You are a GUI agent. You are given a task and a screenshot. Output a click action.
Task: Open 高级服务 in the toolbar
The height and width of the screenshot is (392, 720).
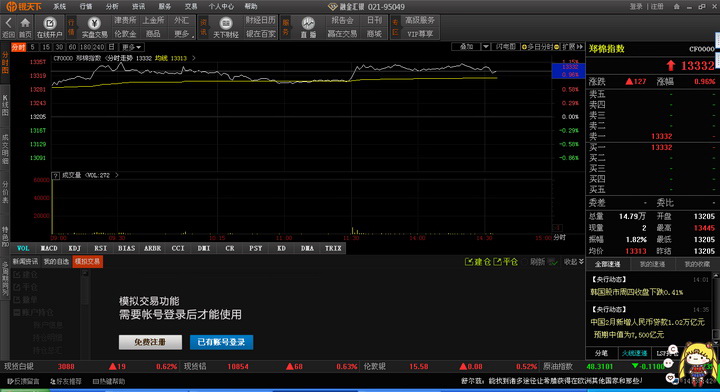point(420,20)
